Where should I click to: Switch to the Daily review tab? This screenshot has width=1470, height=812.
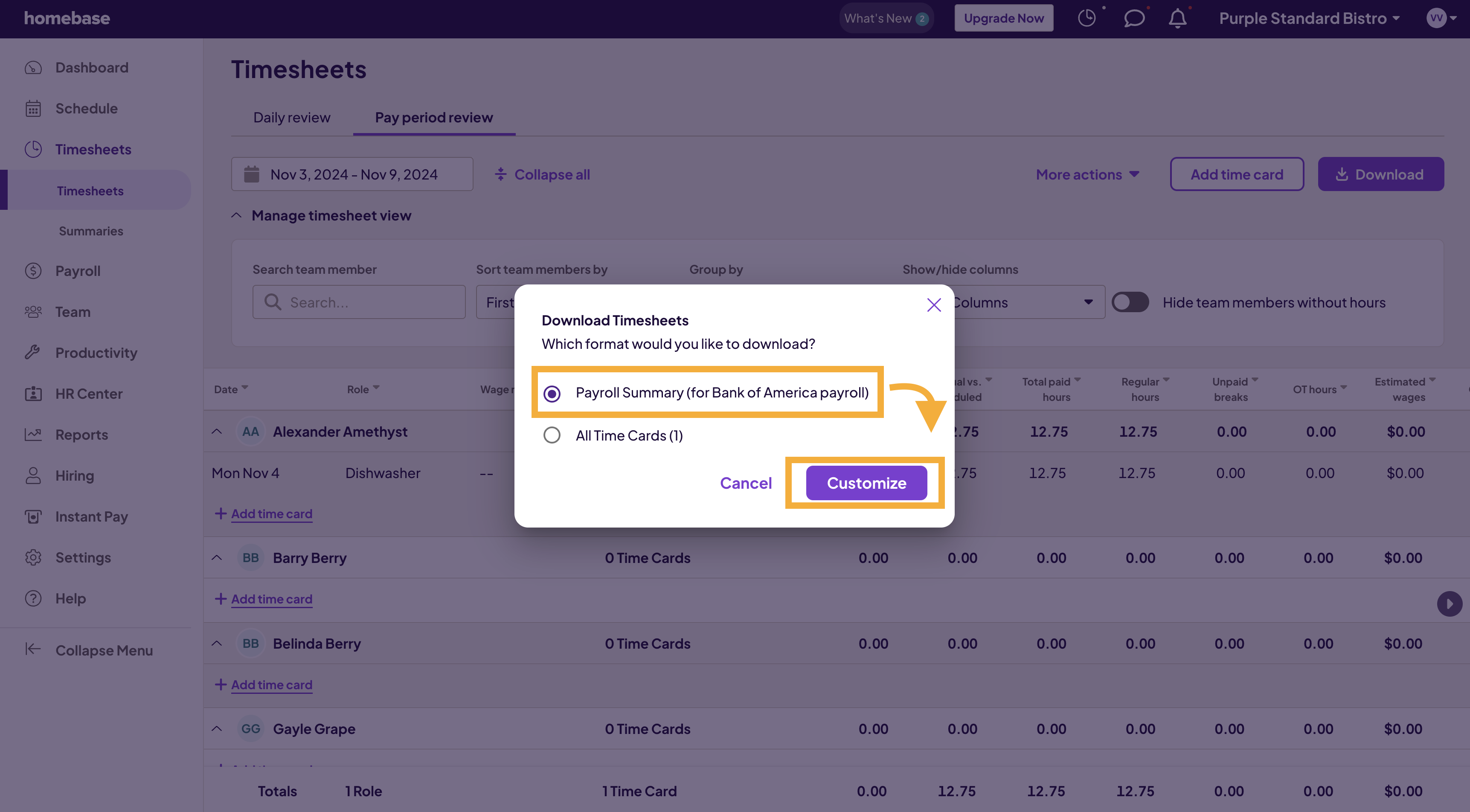click(292, 118)
